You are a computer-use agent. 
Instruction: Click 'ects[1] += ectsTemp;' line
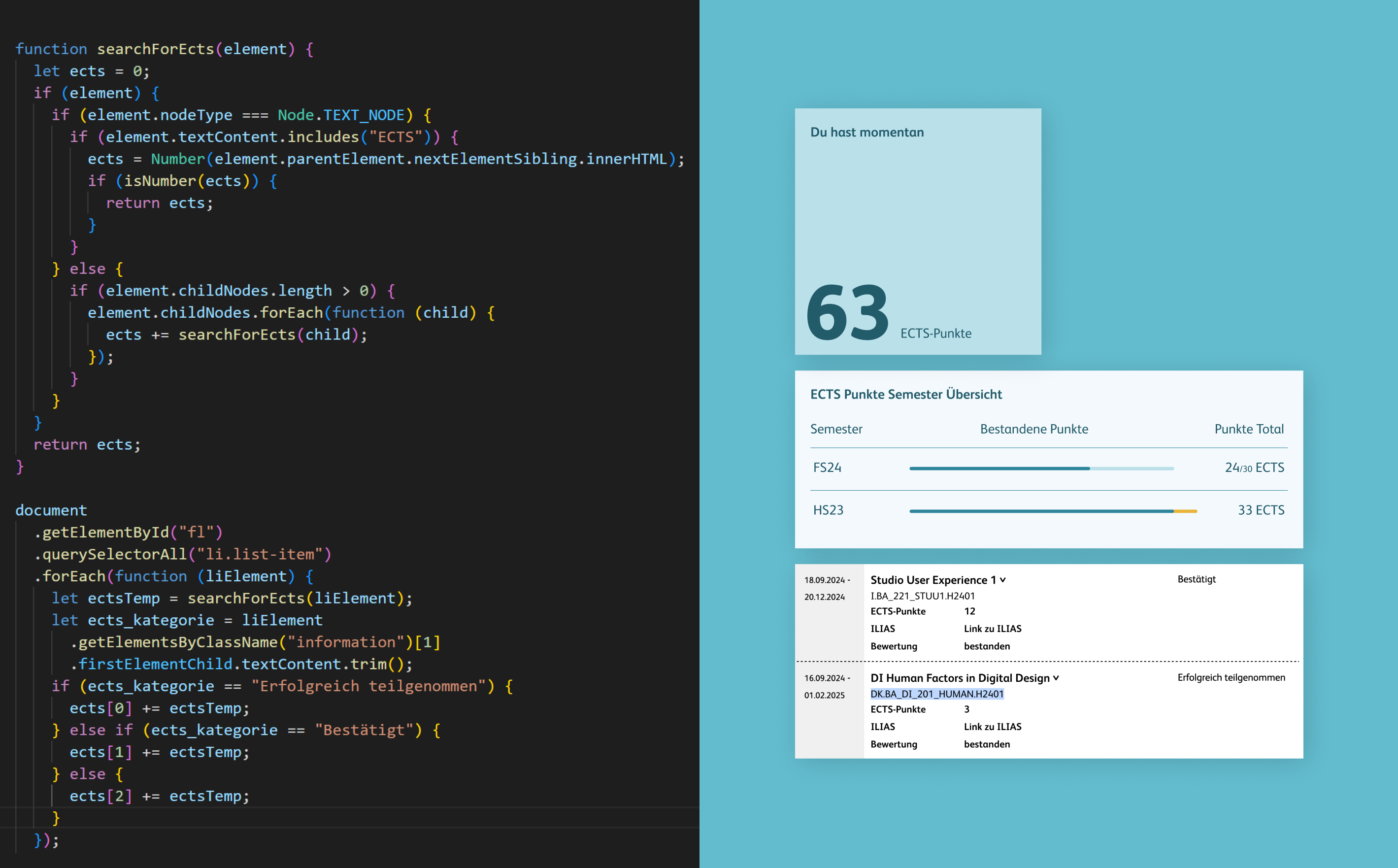click(160, 753)
